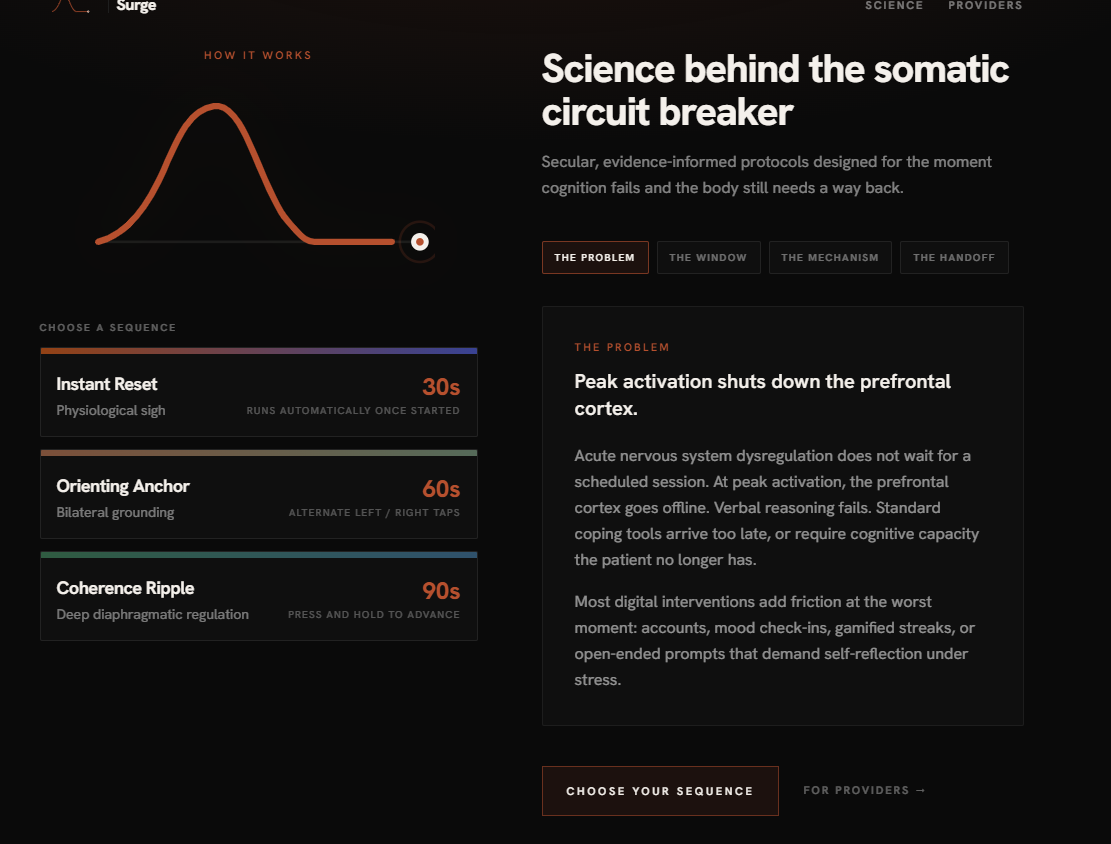Click the orange activation curve peak
The height and width of the screenshot is (844, 1111).
point(215,107)
